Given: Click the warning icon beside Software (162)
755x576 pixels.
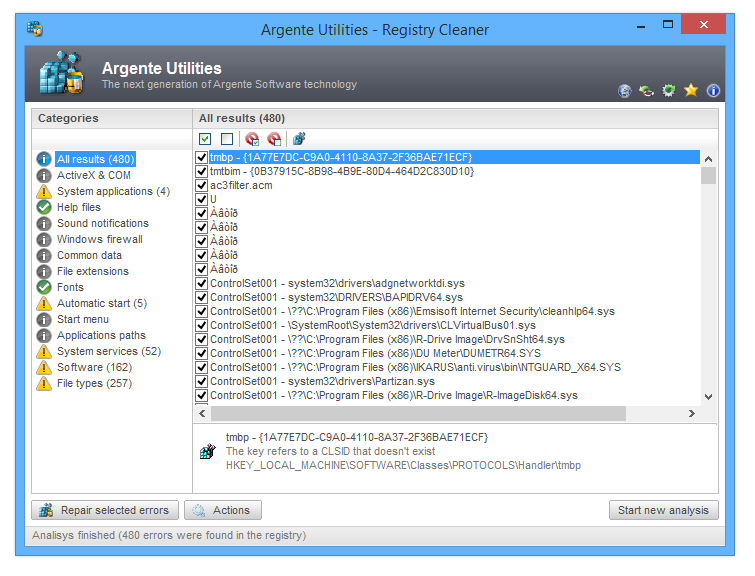Looking at the screenshot, I should [44, 367].
